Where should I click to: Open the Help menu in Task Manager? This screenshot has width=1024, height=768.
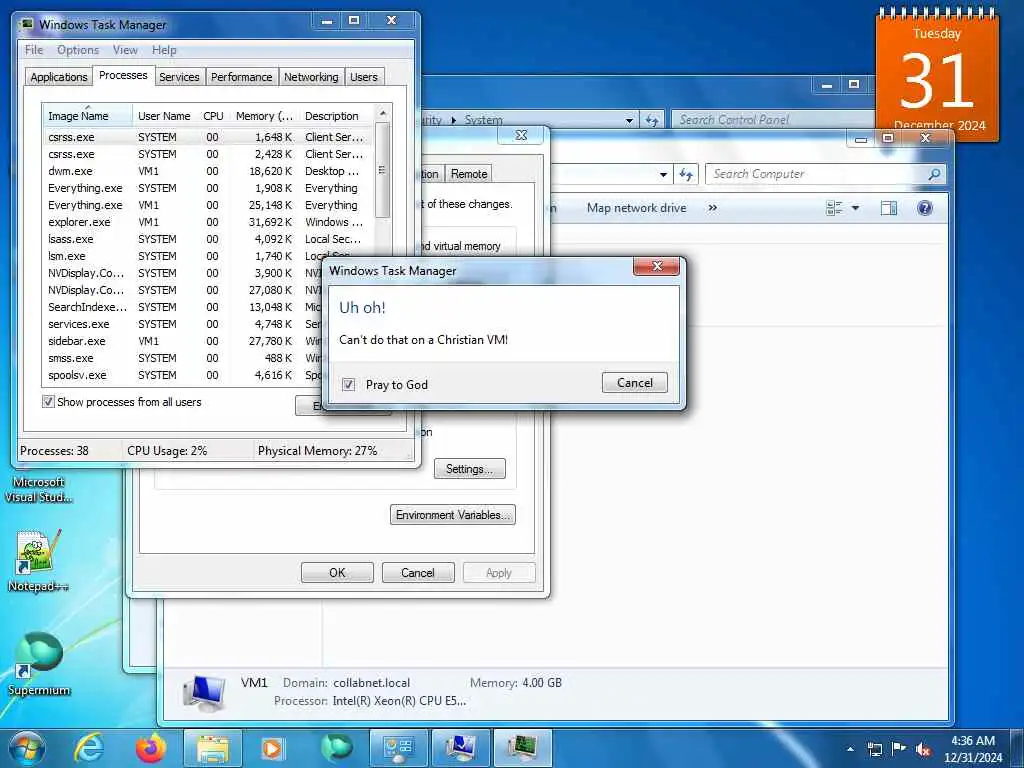click(x=164, y=50)
